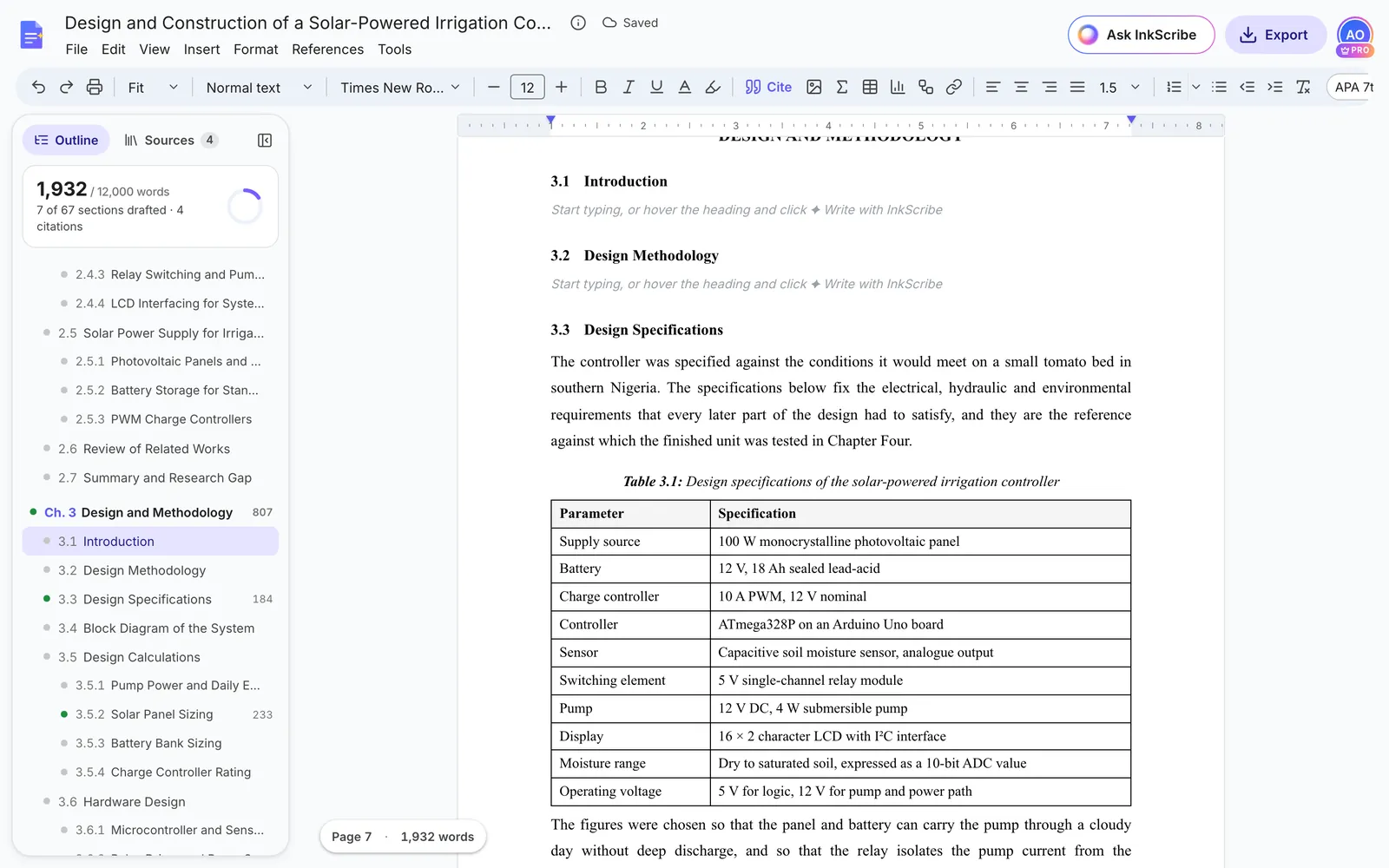Select the highlighter tool icon
This screenshot has height=868, width=1389.
[x=713, y=87]
